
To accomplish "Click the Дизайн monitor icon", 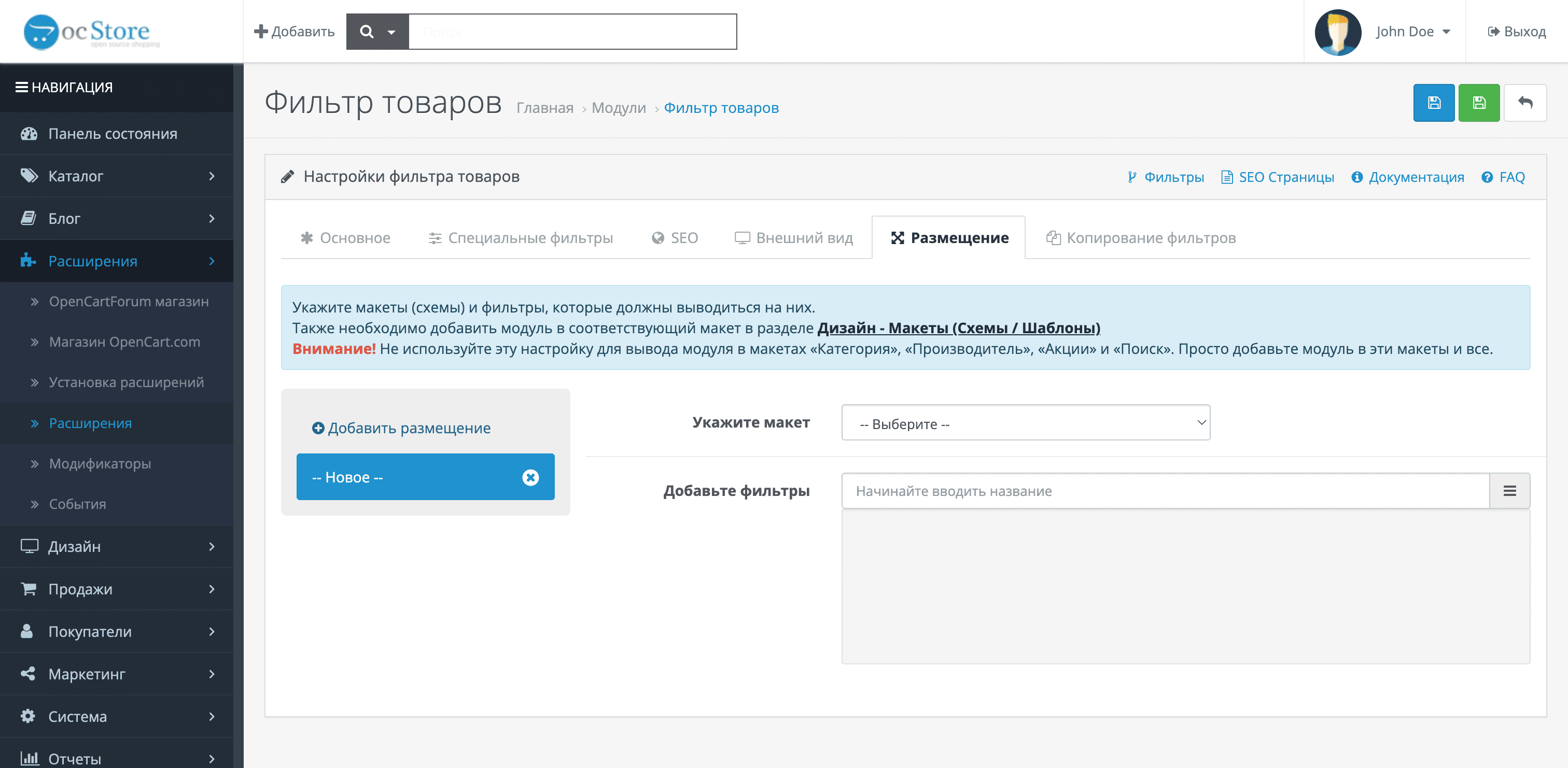I will pyautogui.click(x=29, y=546).
